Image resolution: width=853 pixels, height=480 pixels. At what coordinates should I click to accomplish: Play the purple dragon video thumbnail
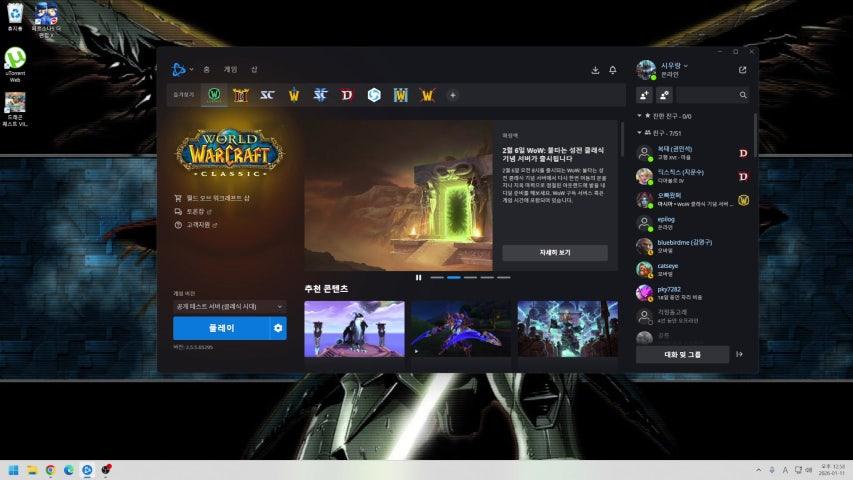[x=461, y=329]
